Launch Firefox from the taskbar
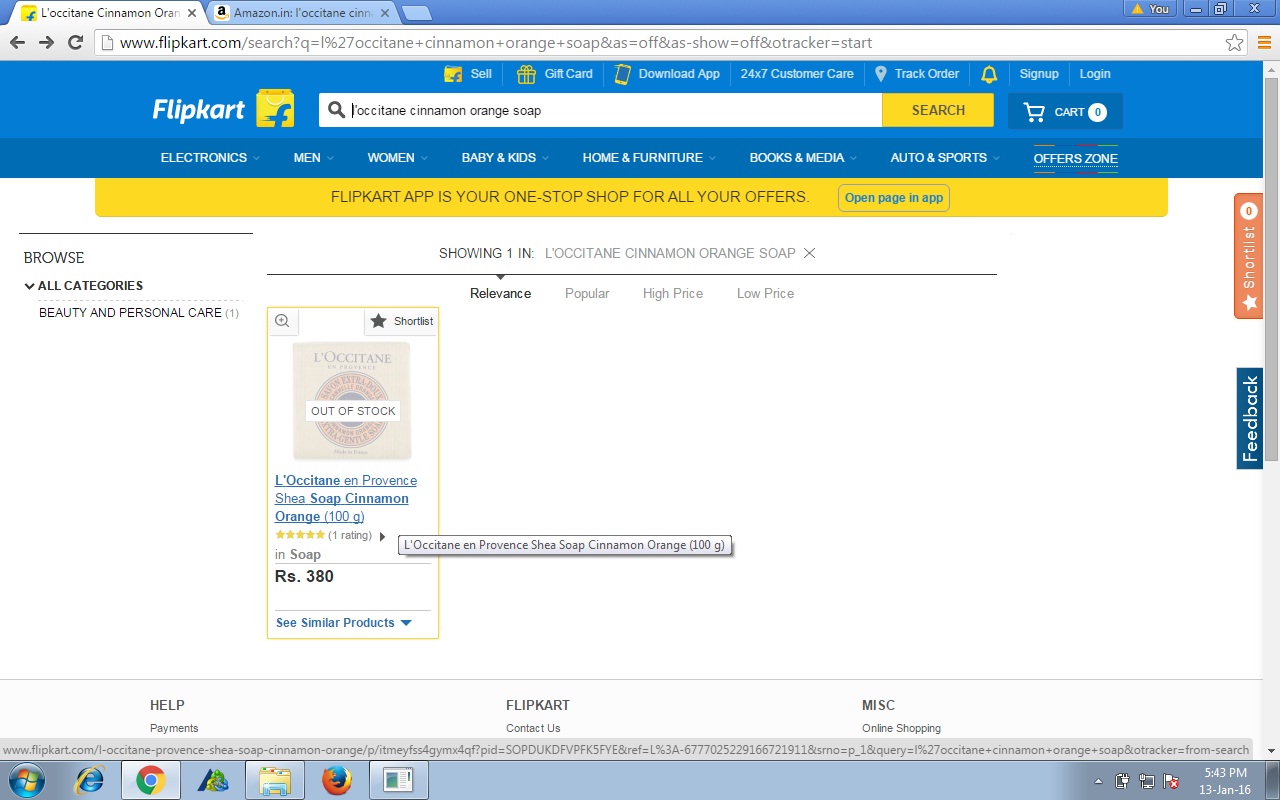This screenshot has height=800, width=1280. tap(336, 780)
